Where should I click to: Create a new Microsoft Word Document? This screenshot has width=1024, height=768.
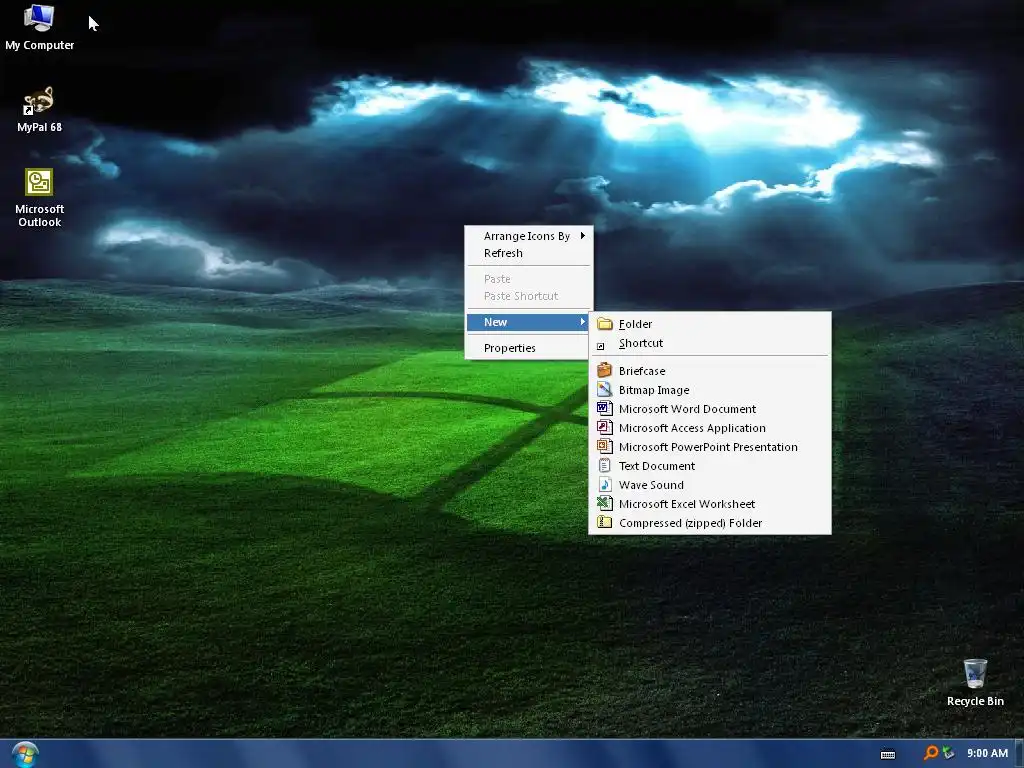tap(710, 409)
